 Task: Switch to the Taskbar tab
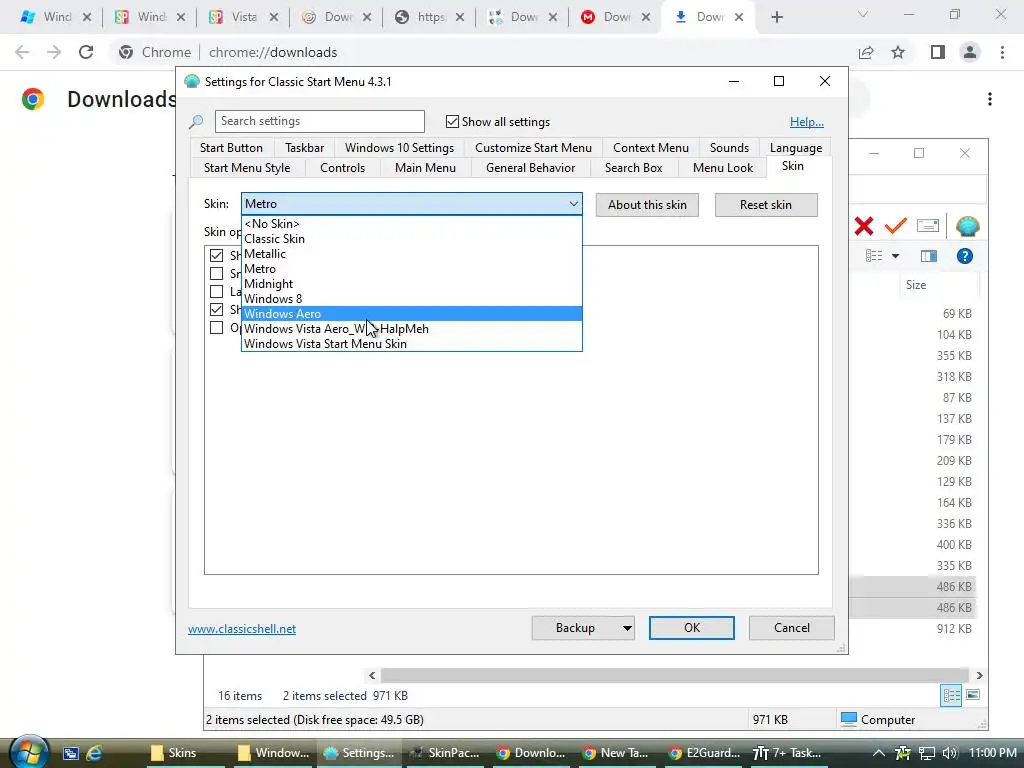point(304,148)
